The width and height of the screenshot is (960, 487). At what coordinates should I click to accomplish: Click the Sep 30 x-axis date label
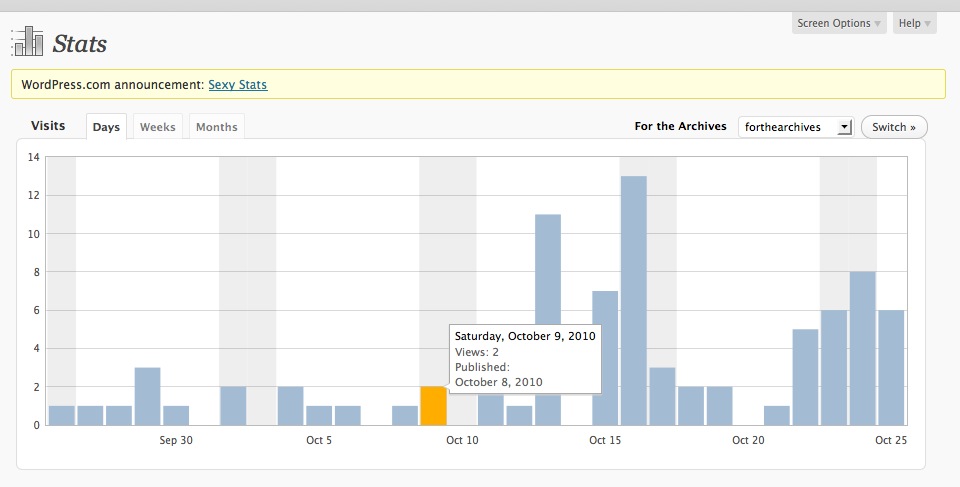176,440
